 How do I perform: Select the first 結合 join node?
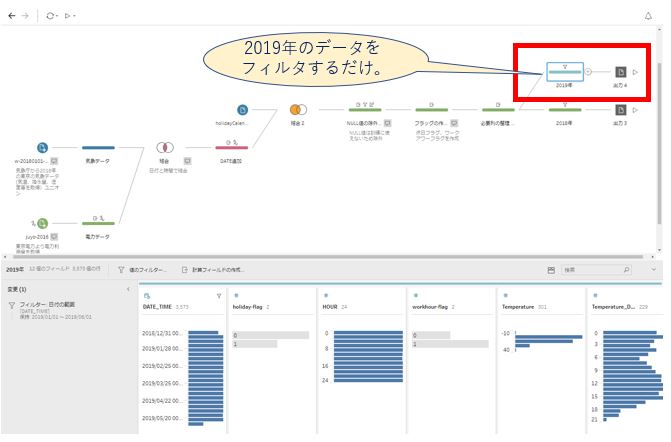tap(164, 146)
